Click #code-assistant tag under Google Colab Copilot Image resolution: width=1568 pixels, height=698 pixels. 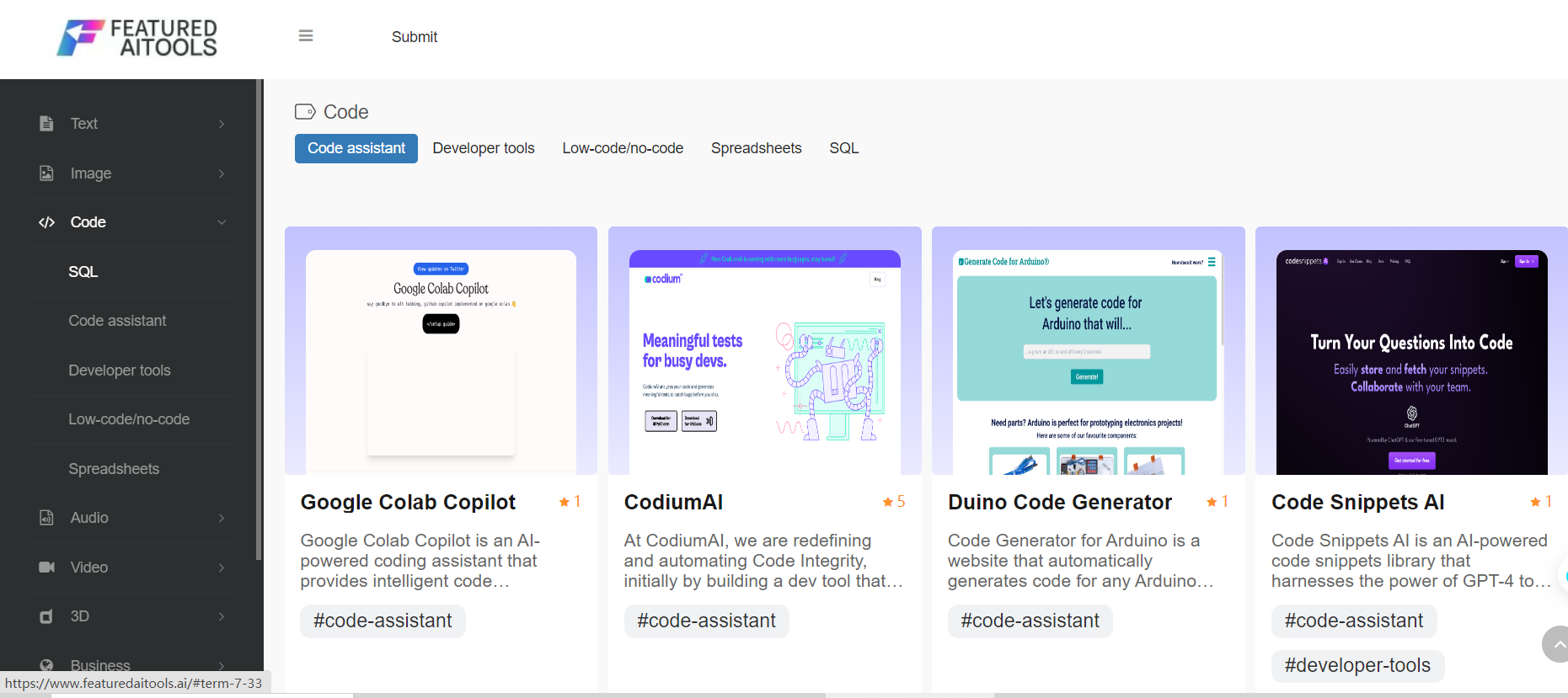383,621
